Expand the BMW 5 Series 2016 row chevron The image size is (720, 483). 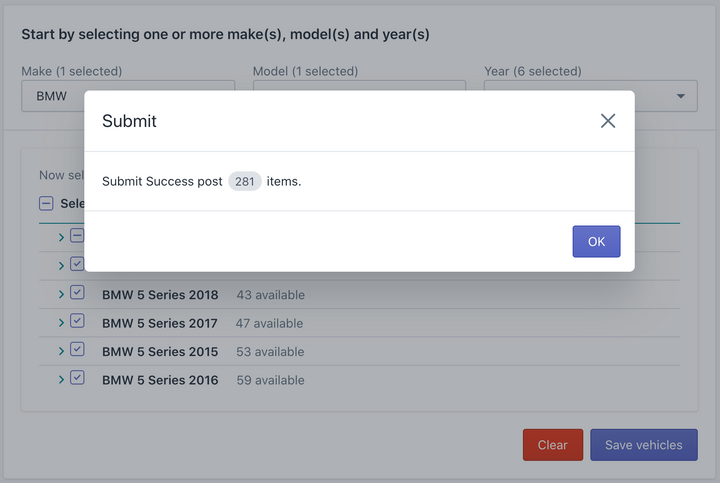point(61,380)
